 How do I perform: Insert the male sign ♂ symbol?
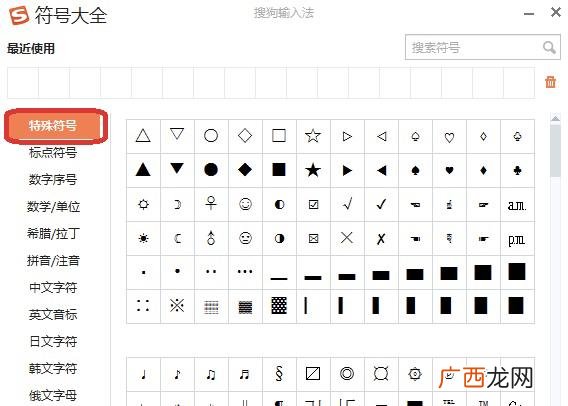click(211, 238)
